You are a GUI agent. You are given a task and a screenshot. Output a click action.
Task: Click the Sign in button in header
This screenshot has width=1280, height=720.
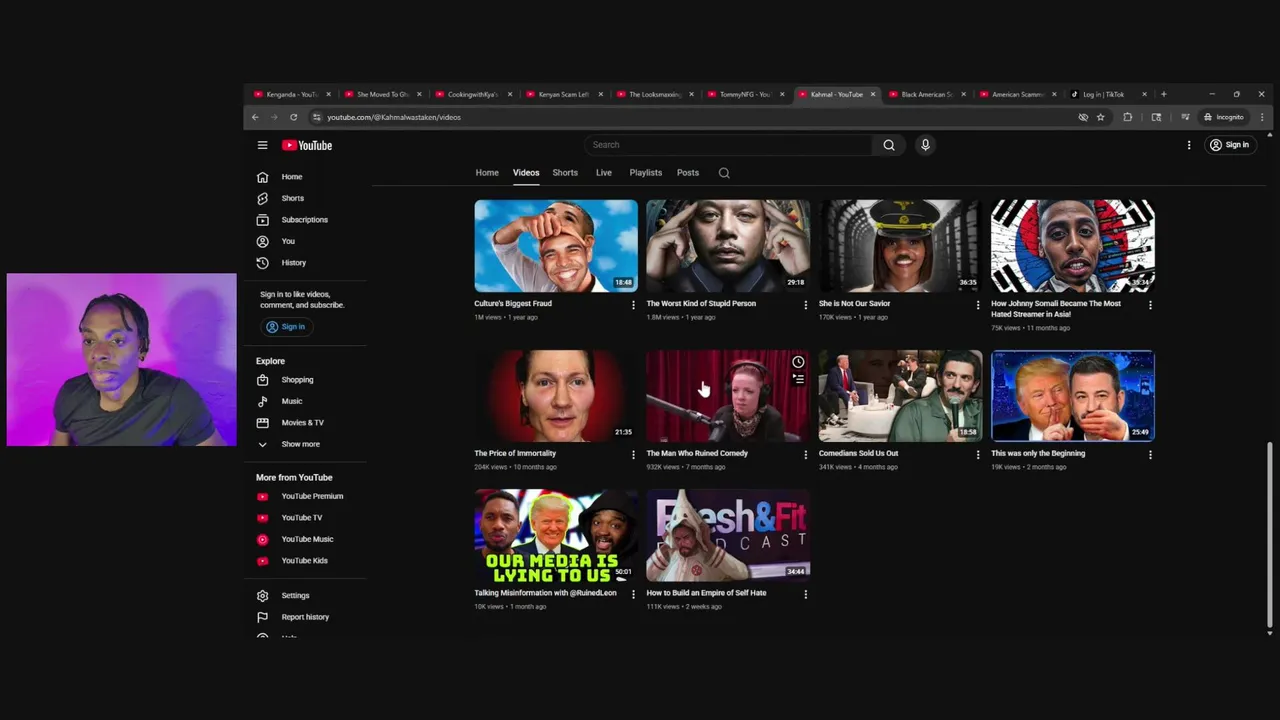[x=1229, y=145]
